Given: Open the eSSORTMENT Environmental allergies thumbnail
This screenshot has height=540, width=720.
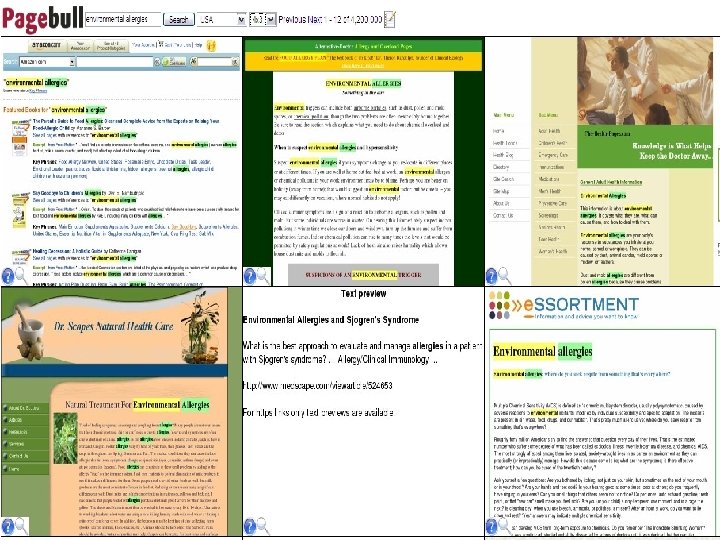Looking at the screenshot, I should [602, 411].
